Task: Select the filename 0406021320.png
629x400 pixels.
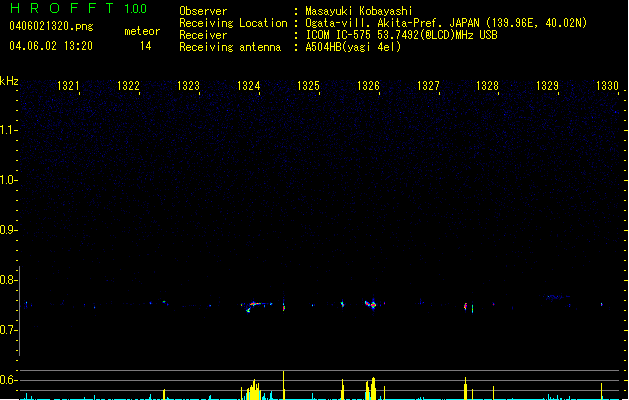Action: pyautogui.click(x=51, y=26)
